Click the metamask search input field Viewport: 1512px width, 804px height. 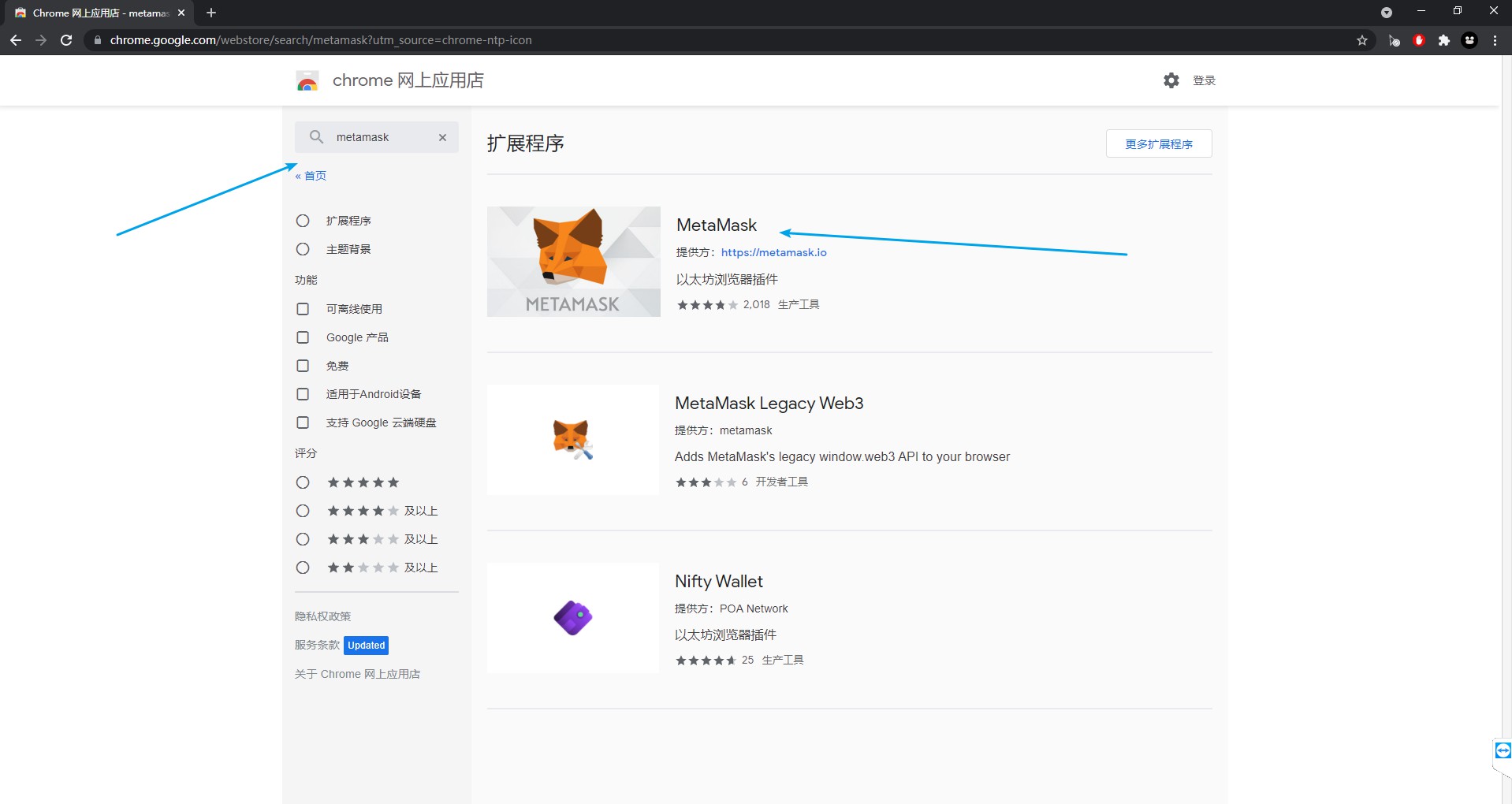coord(377,137)
